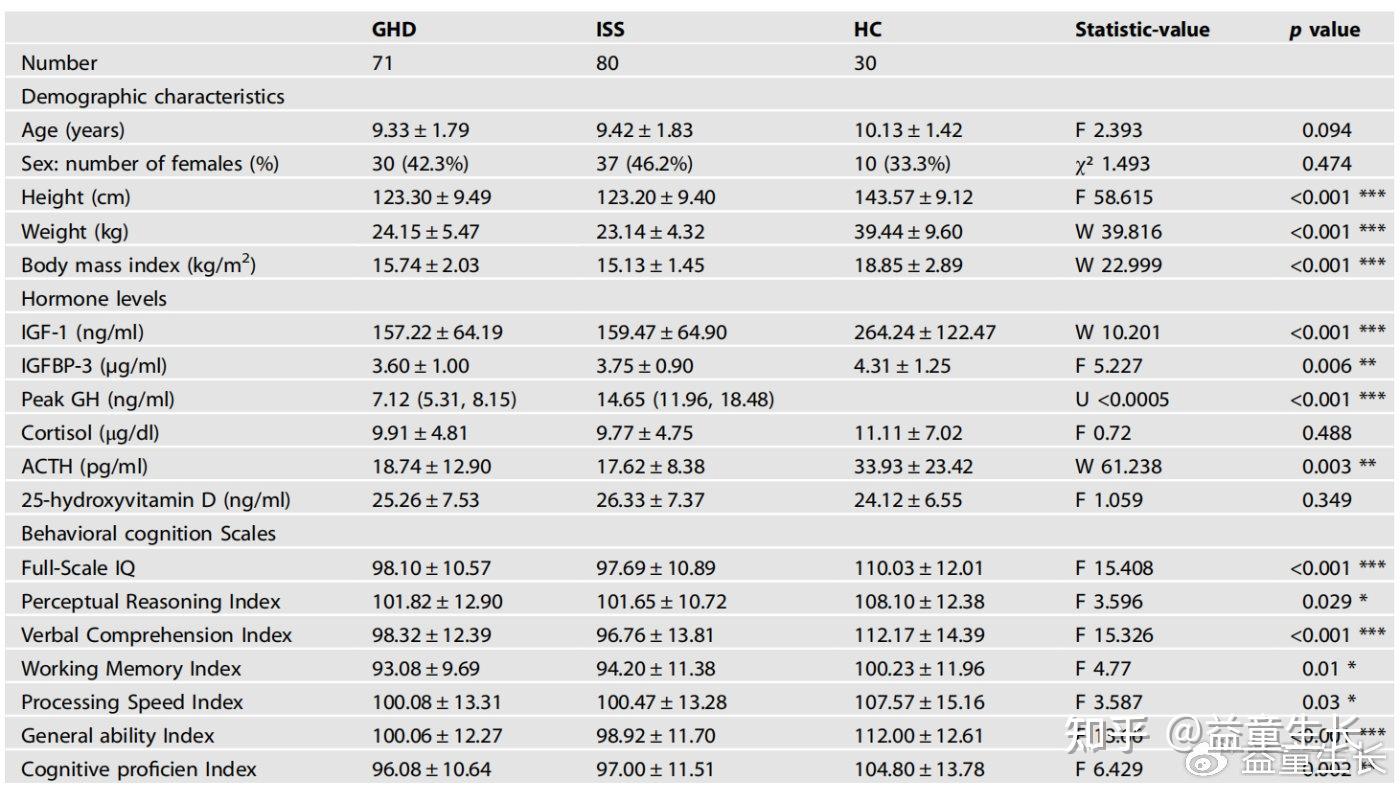Click the ISS column header
The image size is (1400, 791).
tap(609, 29)
